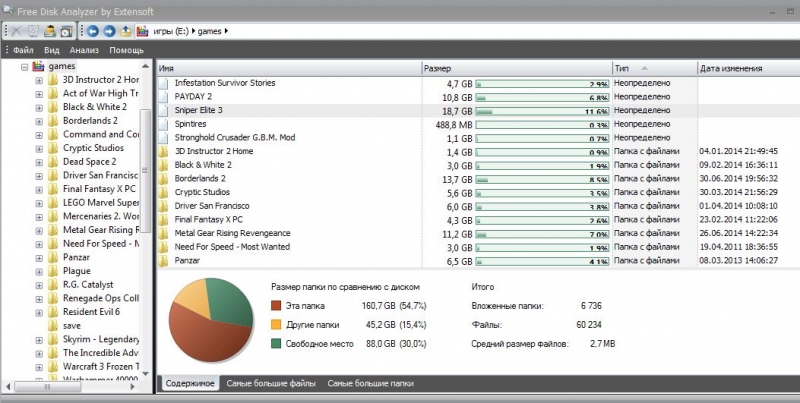Expand Act of War High Treason tree node
The height and width of the screenshot is (403, 800).
tap(39, 94)
